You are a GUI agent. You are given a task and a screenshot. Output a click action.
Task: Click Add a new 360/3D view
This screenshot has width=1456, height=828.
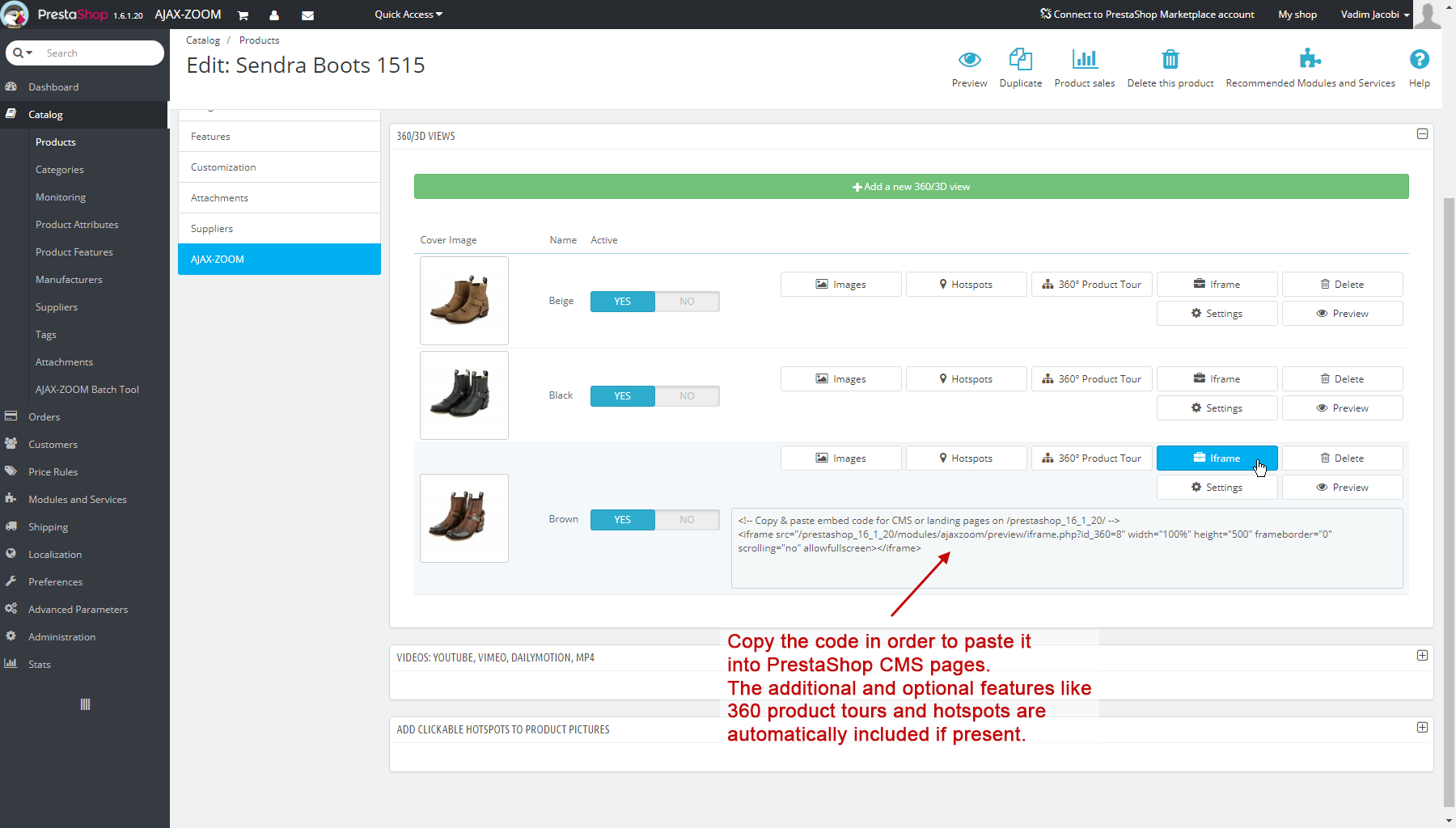click(x=911, y=187)
